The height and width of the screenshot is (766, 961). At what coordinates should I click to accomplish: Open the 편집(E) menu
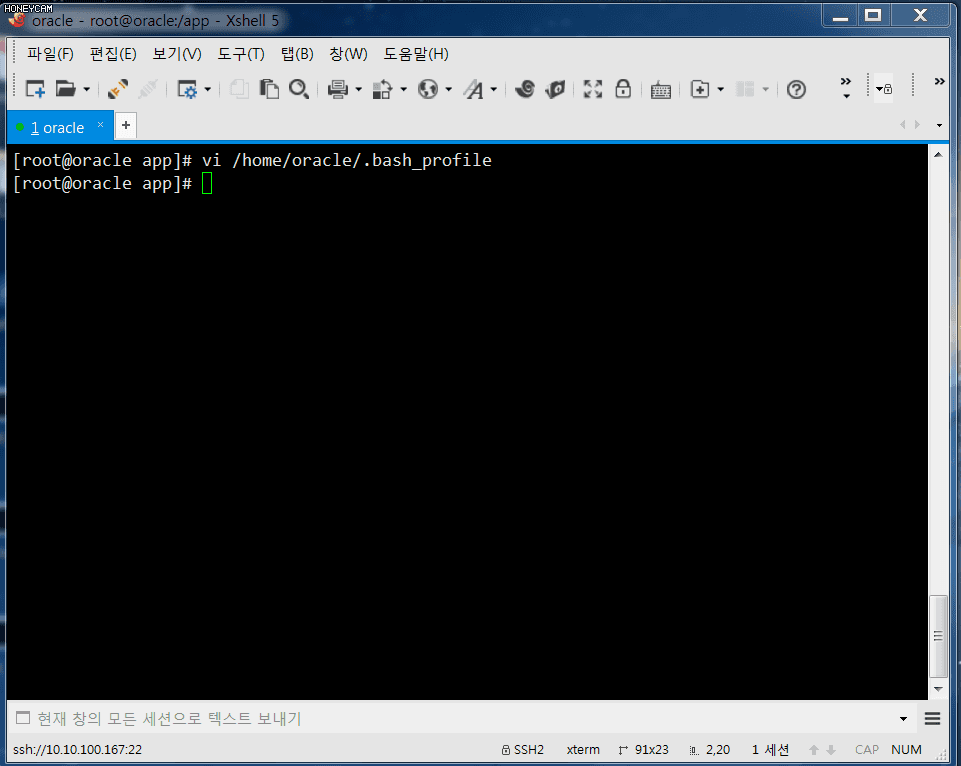tap(113, 54)
